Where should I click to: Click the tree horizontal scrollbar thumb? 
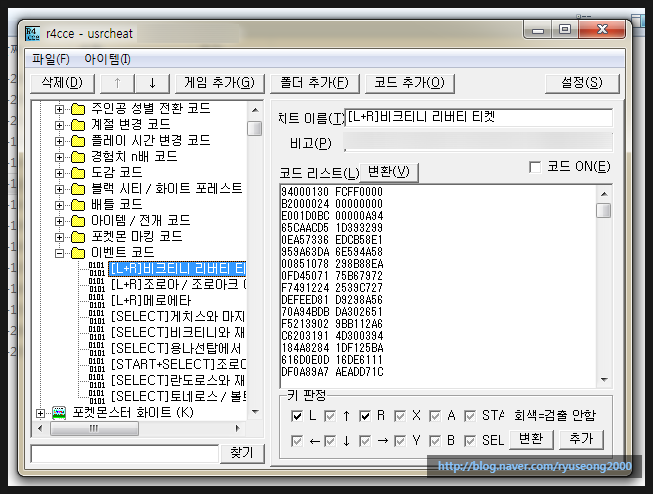(95, 428)
